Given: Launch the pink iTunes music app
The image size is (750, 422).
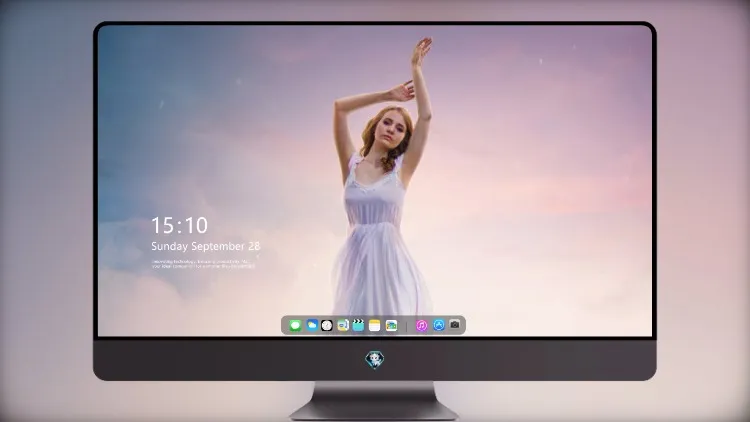Looking at the screenshot, I should click(x=421, y=325).
